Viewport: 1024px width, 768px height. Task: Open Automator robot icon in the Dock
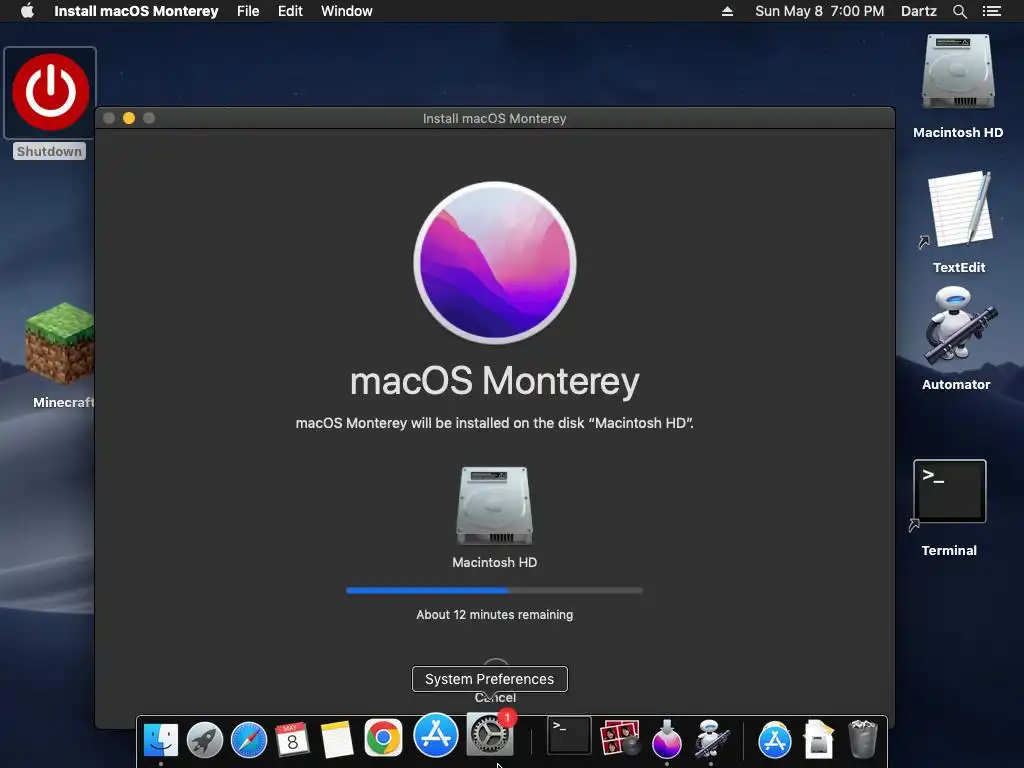[711, 739]
